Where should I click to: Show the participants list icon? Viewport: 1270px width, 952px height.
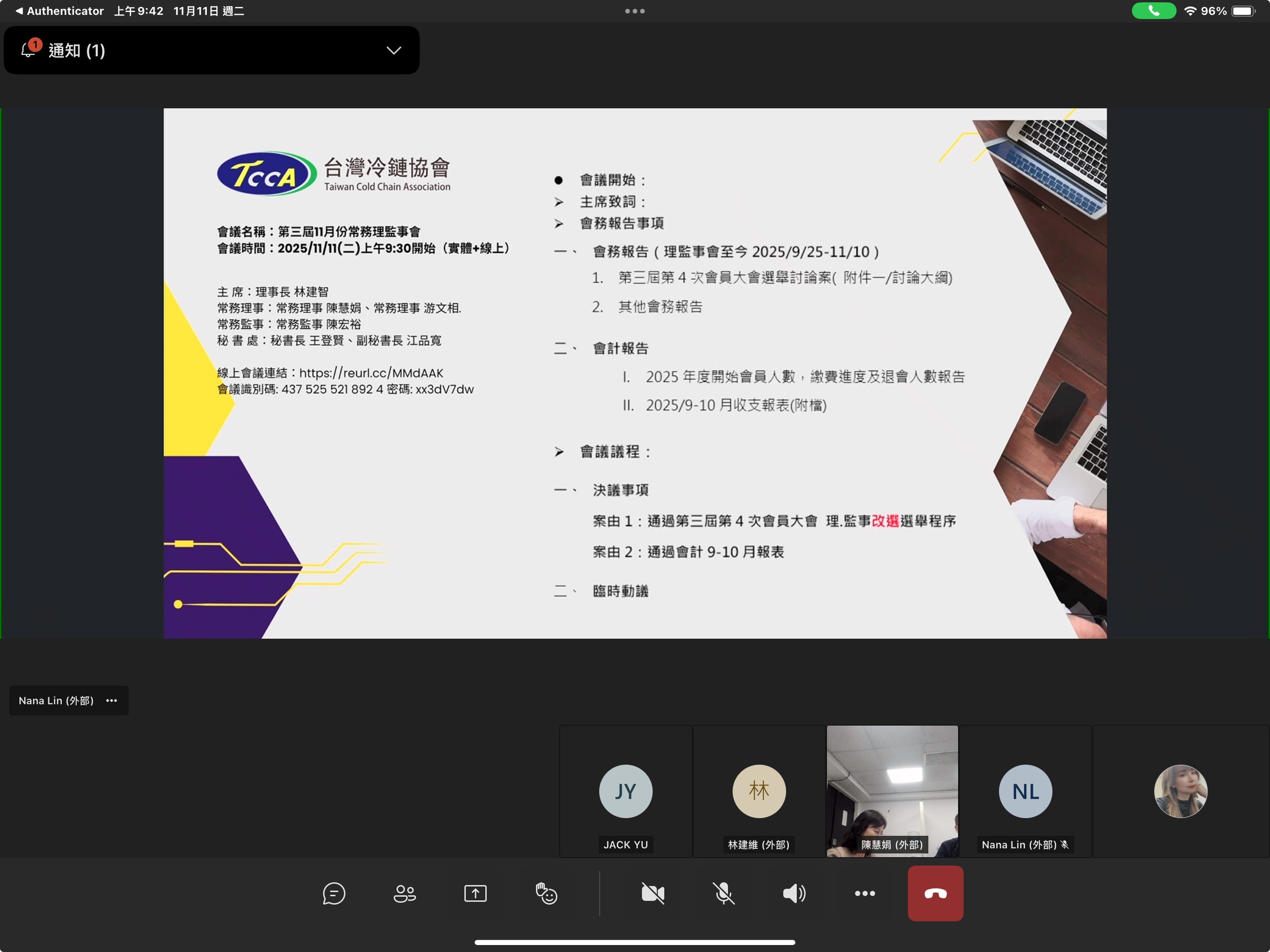click(x=405, y=893)
